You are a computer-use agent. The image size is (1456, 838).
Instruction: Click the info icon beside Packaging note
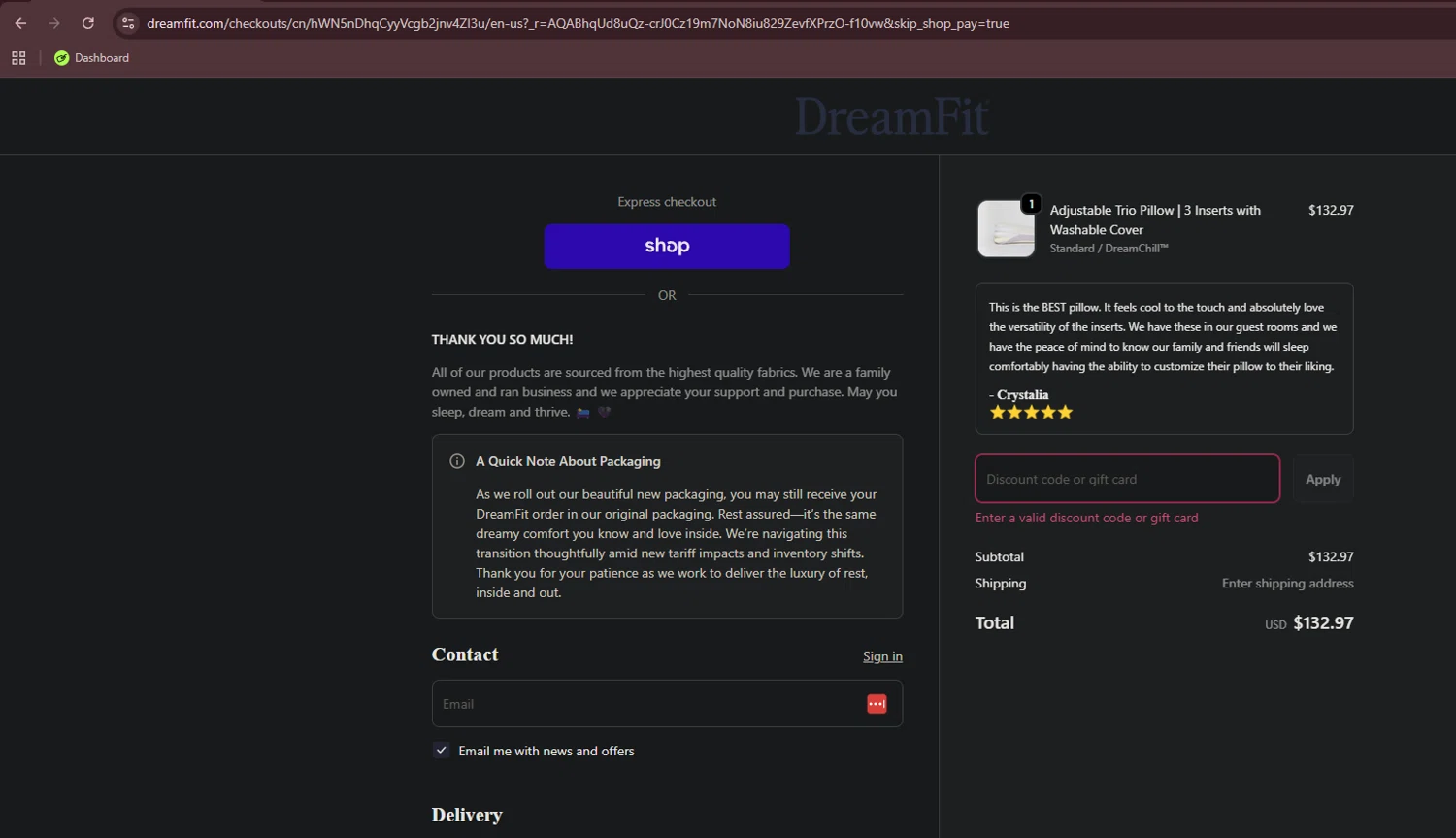point(457,461)
